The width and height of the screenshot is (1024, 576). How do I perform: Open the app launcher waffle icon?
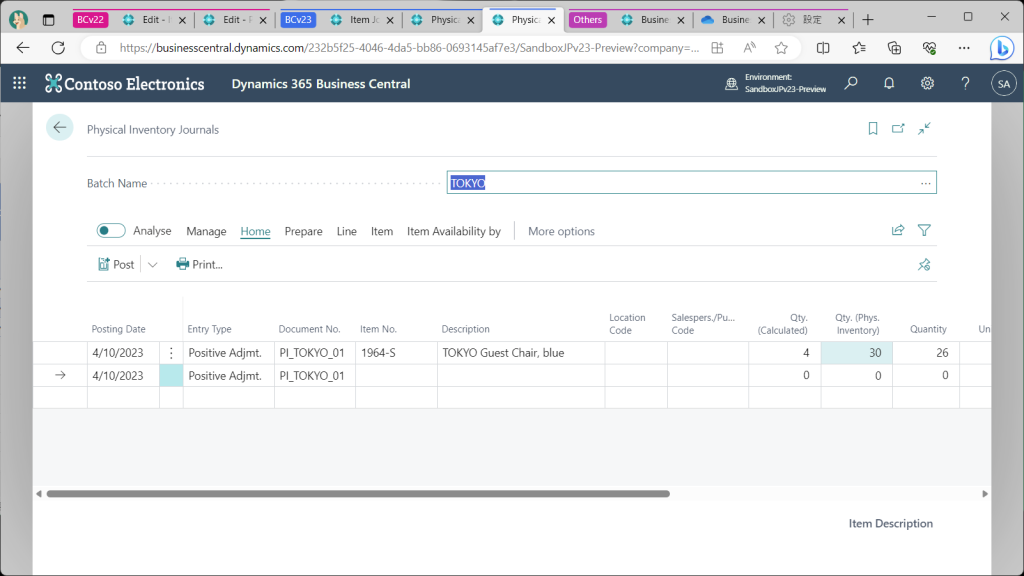(x=20, y=84)
